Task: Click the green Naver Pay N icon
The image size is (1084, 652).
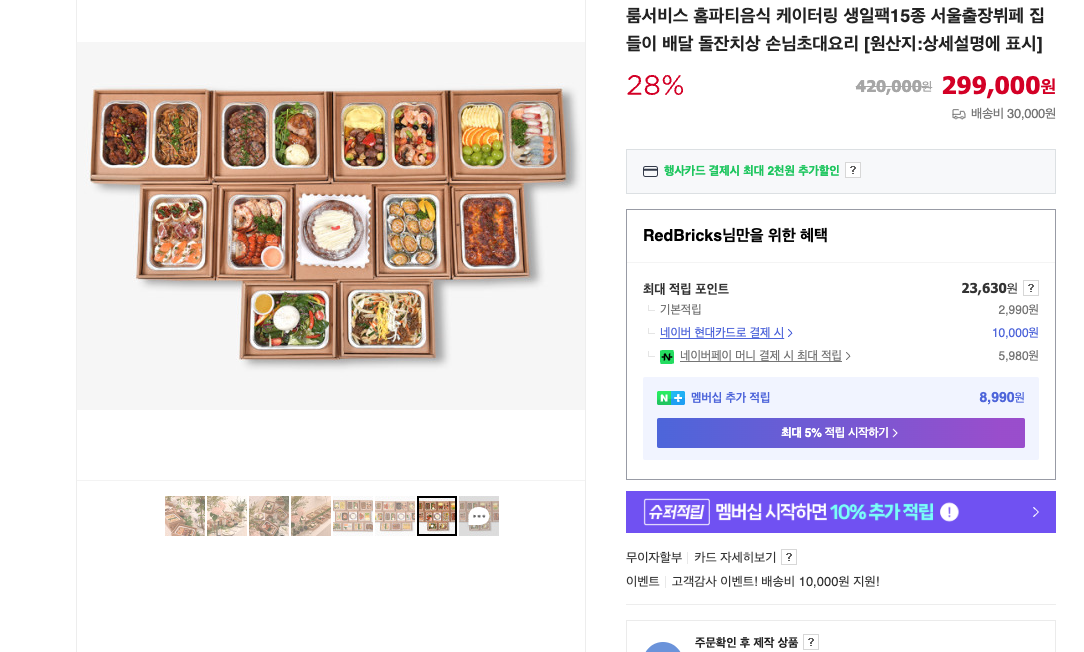Action: coord(667,357)
